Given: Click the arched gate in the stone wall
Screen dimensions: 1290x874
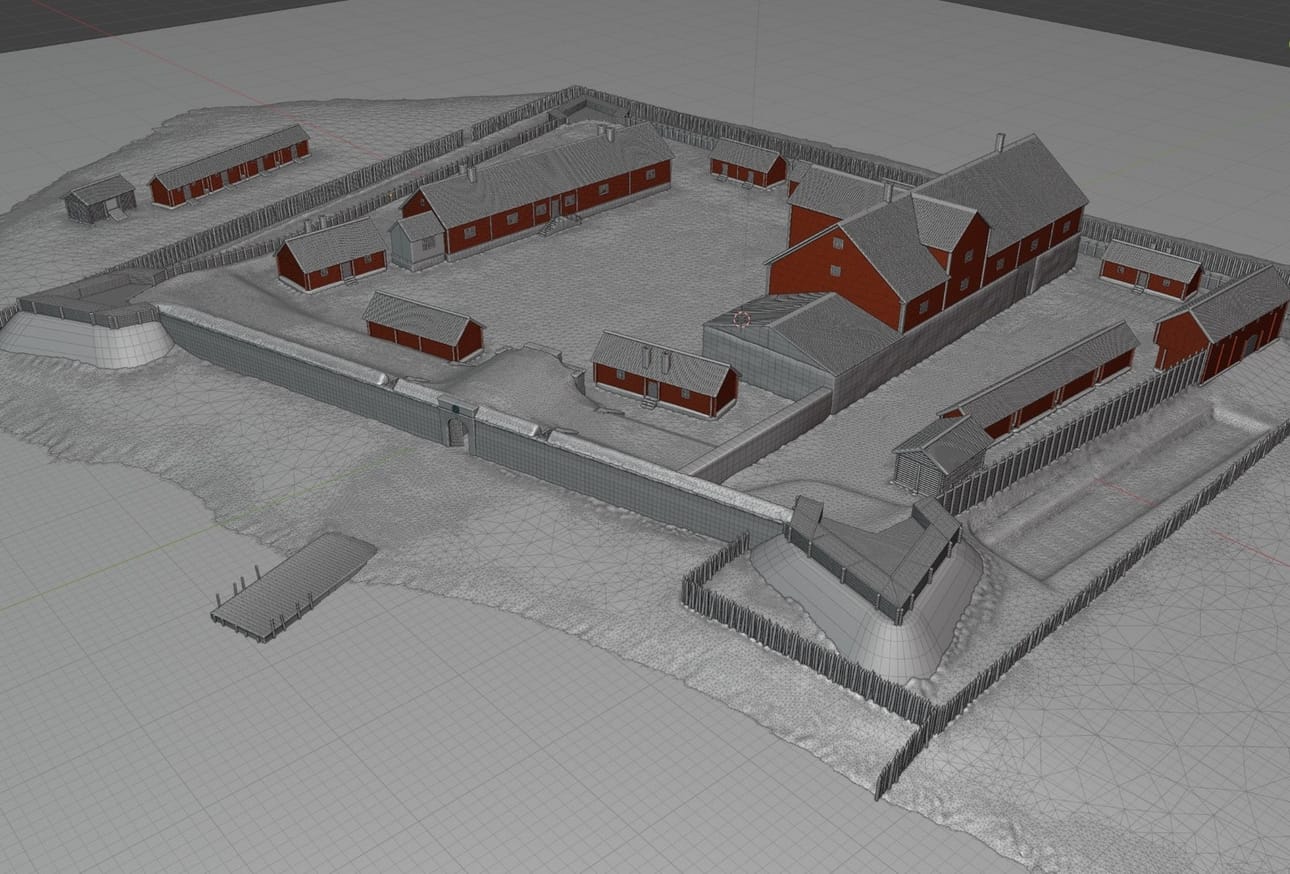Looking at the screenshot, I should (x=457, y=430).
